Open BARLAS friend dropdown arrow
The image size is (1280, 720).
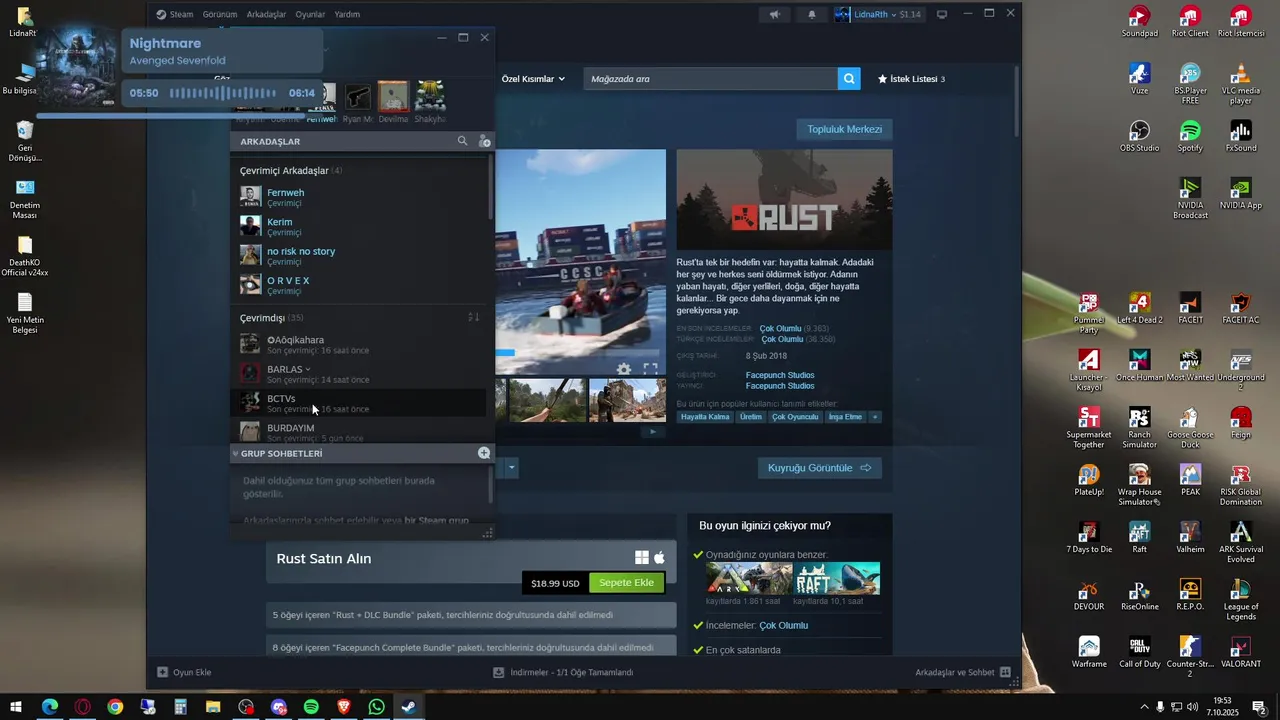pyautogui.click(x=308, y=369)
